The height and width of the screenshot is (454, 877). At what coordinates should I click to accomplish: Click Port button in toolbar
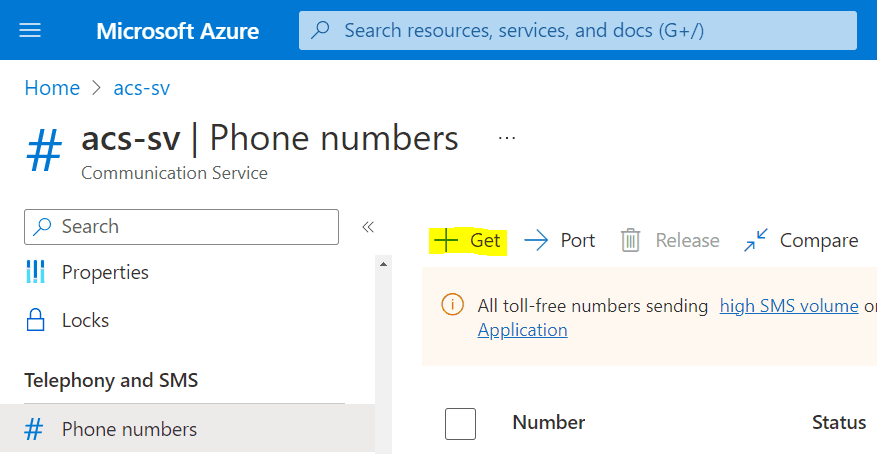pyautogui.click(x=559, y=240)
